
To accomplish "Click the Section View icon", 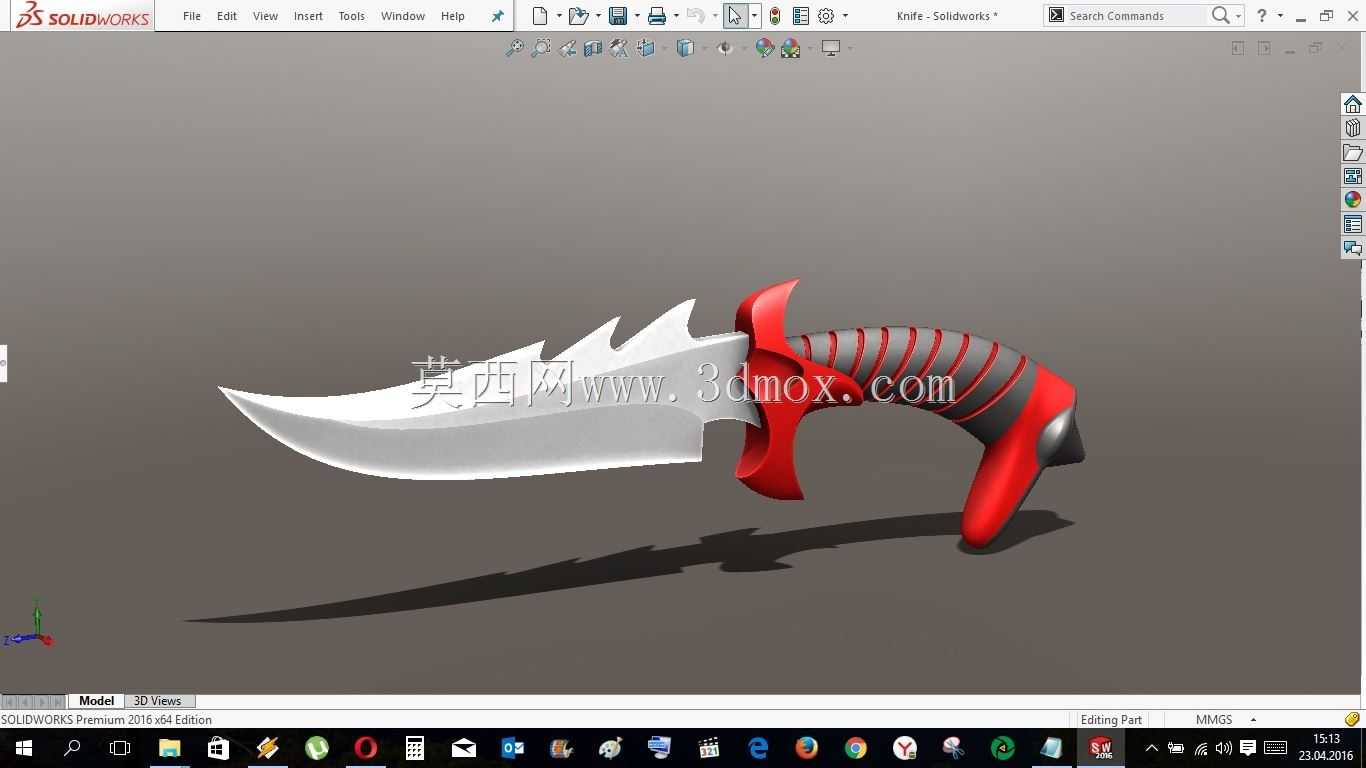I will 593,48.
